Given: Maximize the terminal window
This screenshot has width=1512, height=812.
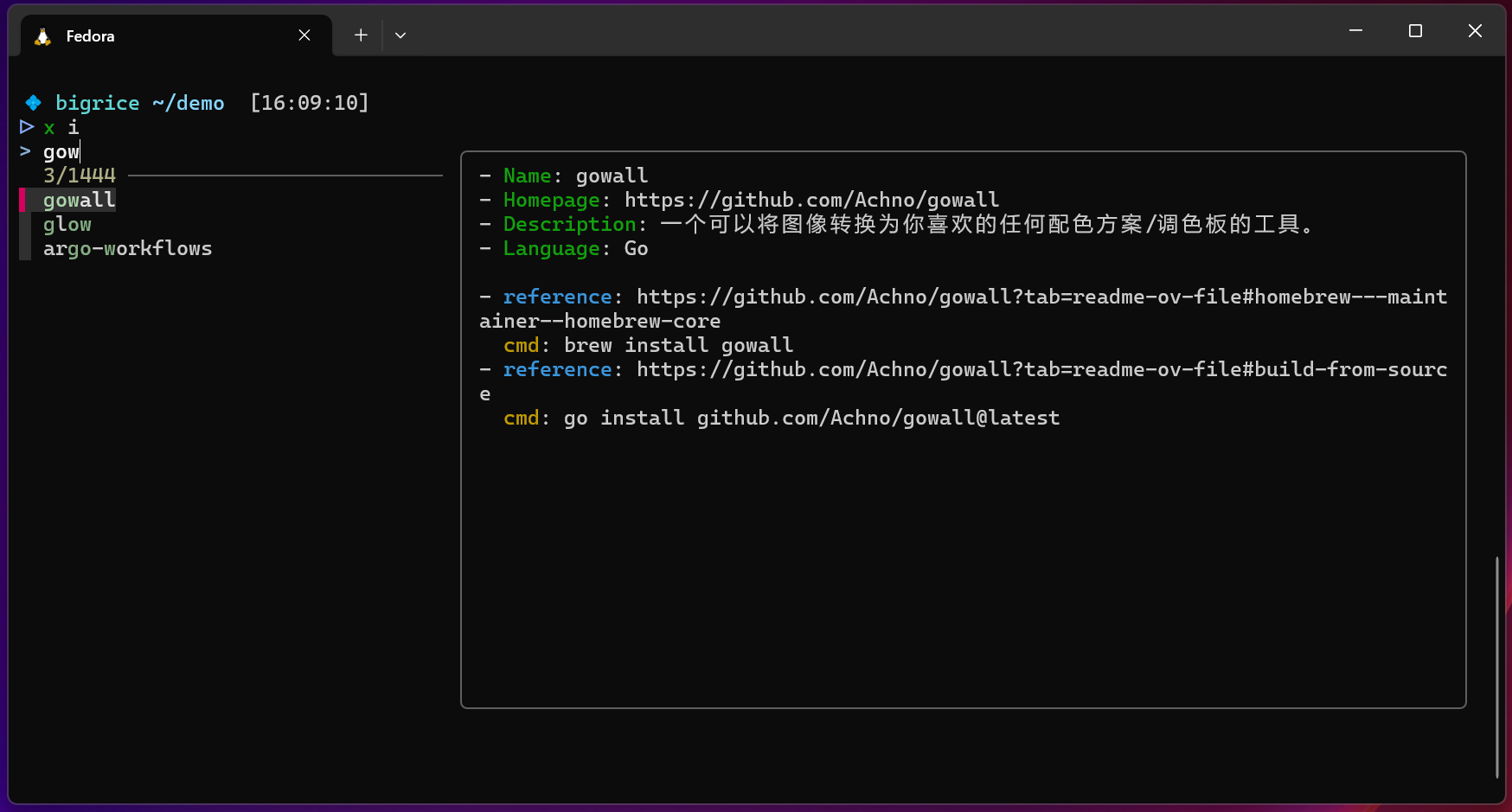Looking at the screenshot, I should point(1415,31).
